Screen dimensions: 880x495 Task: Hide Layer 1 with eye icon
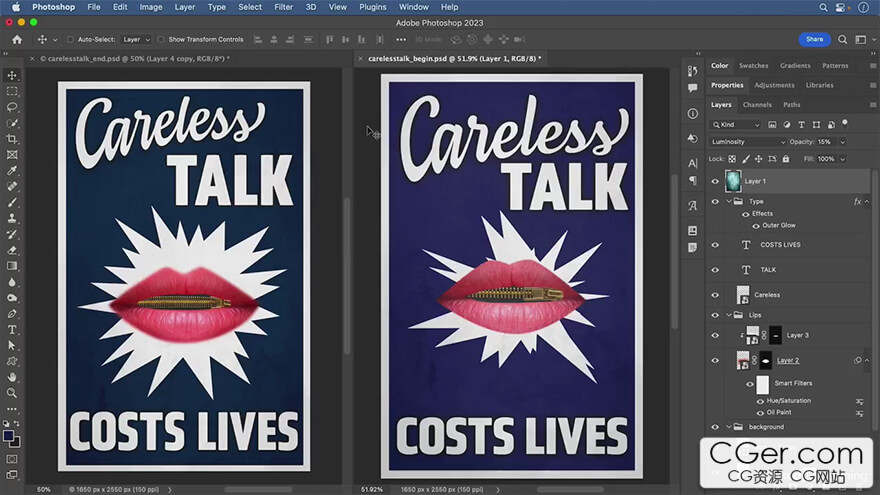tap(715, 181)
